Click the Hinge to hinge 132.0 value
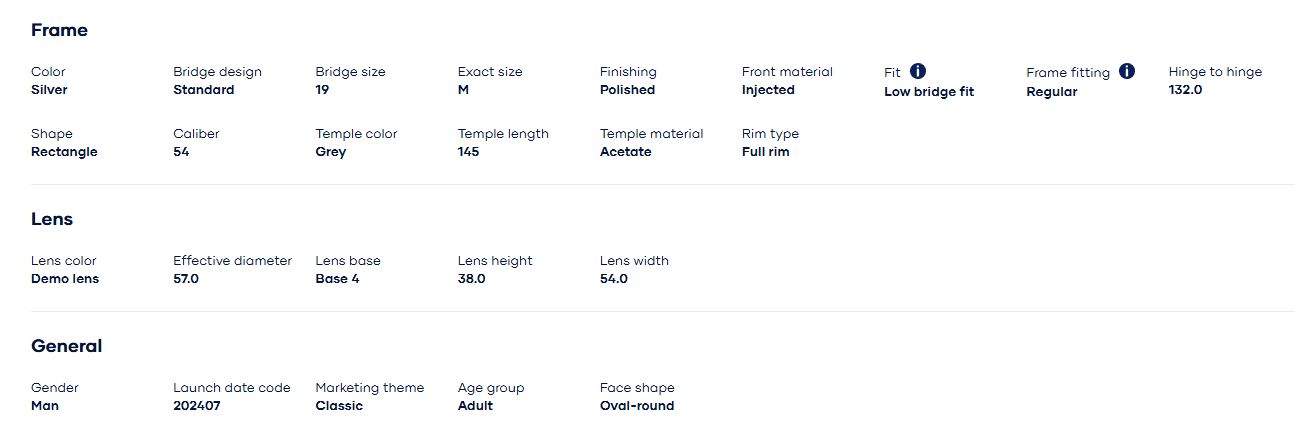 point(1185,90)
